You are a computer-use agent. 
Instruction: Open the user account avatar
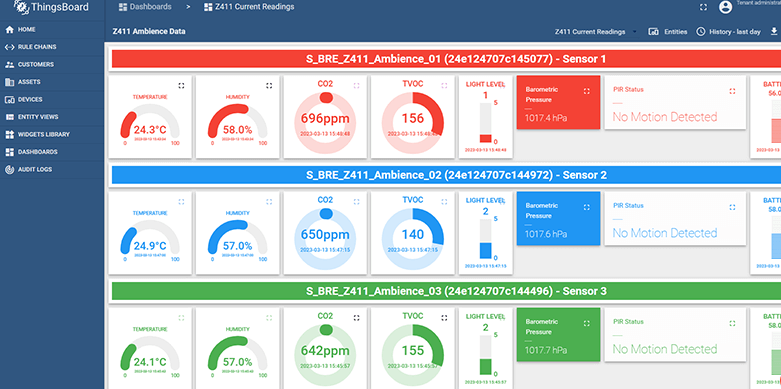point(726,7)
